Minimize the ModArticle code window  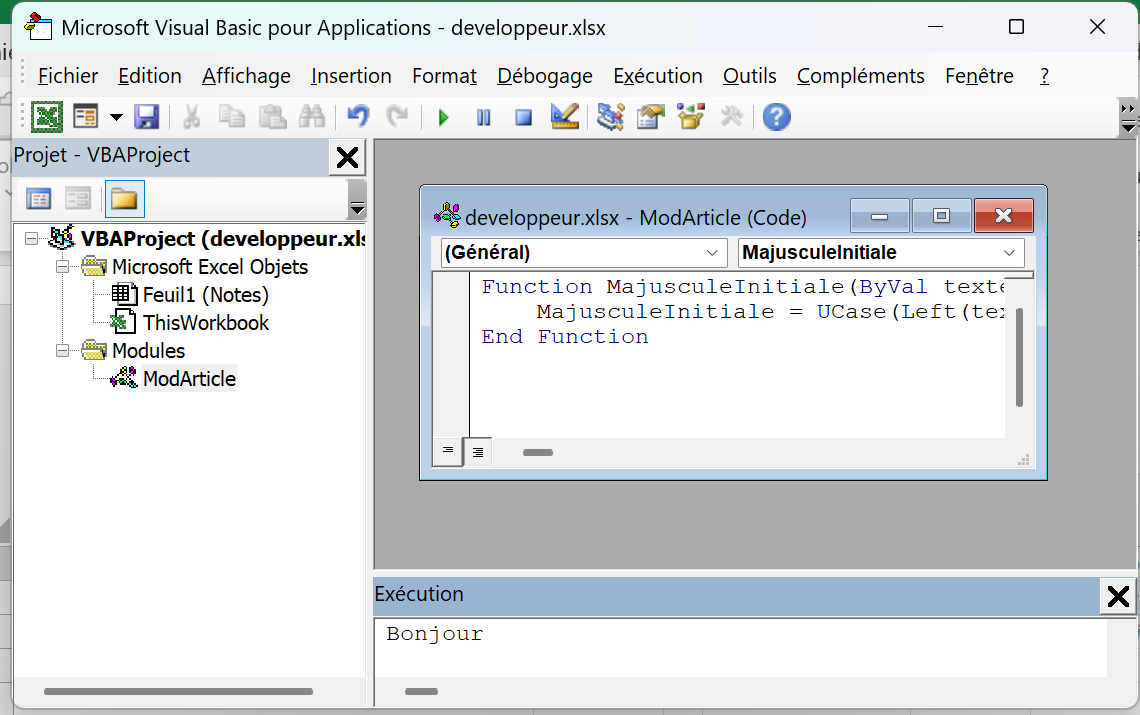pos(880,215)
